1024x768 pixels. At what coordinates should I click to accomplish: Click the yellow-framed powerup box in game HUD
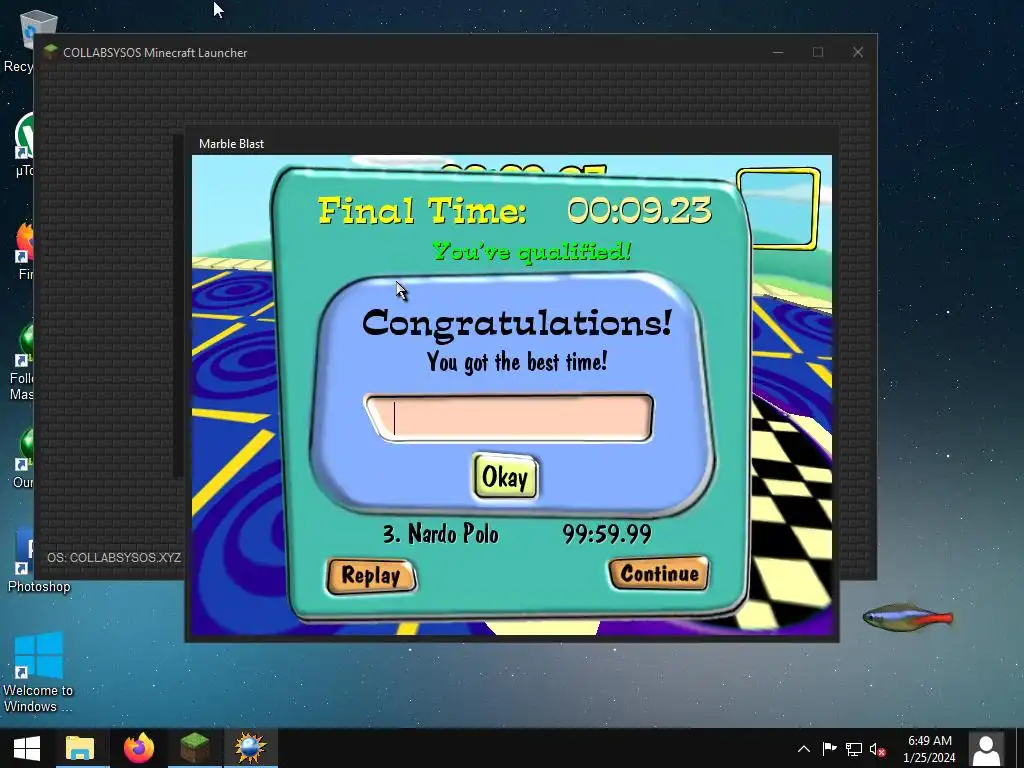pyautogui.click(x=778, y=208)
